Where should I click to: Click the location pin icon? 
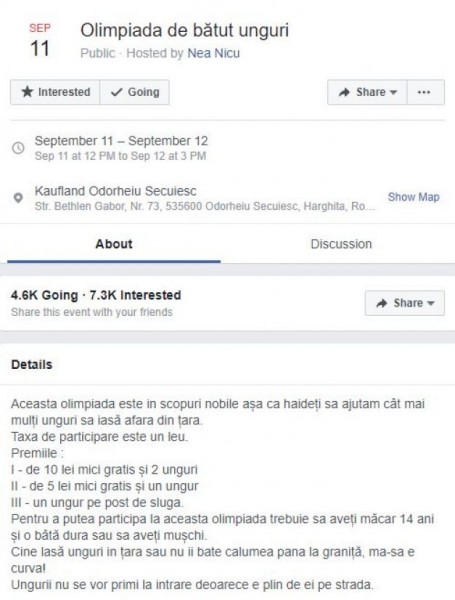tap(18, 198)
